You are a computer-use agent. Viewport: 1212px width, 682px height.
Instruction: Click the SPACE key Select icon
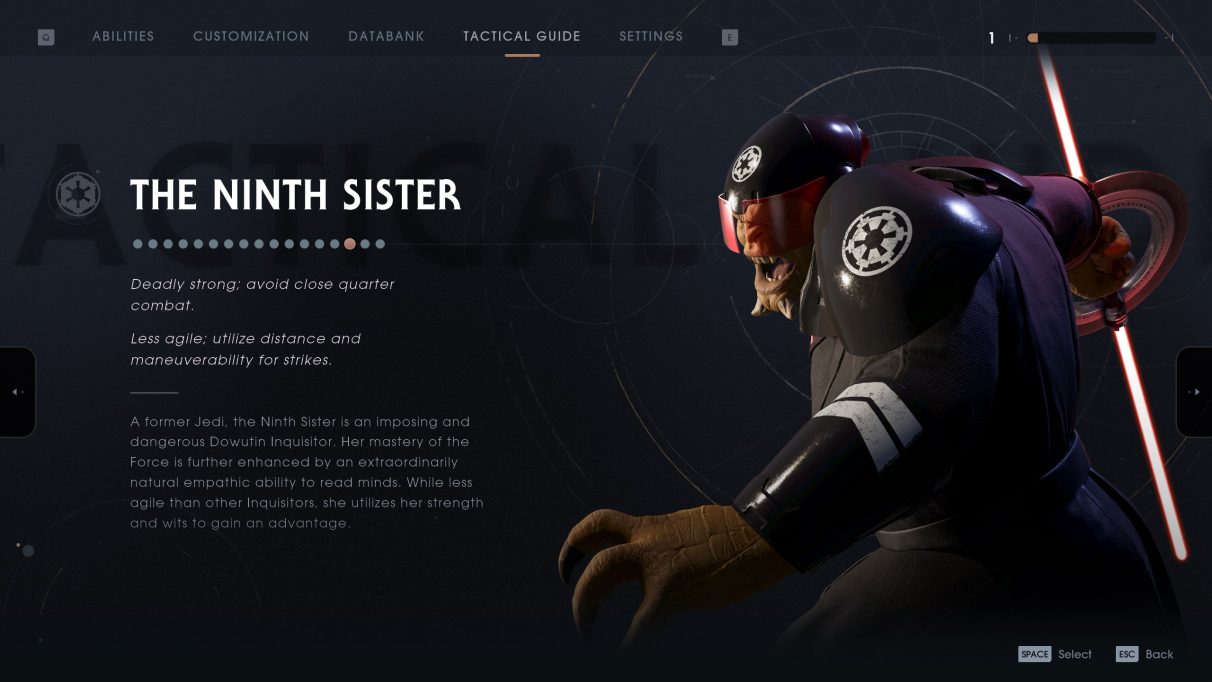point(1035,654)
